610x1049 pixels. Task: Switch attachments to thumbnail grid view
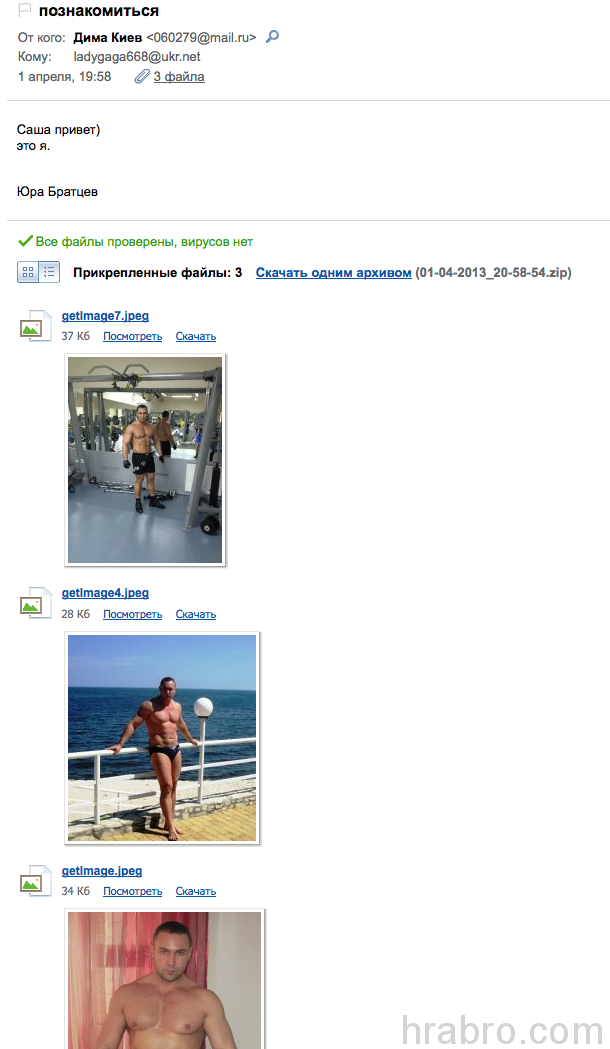click(28, 272)
